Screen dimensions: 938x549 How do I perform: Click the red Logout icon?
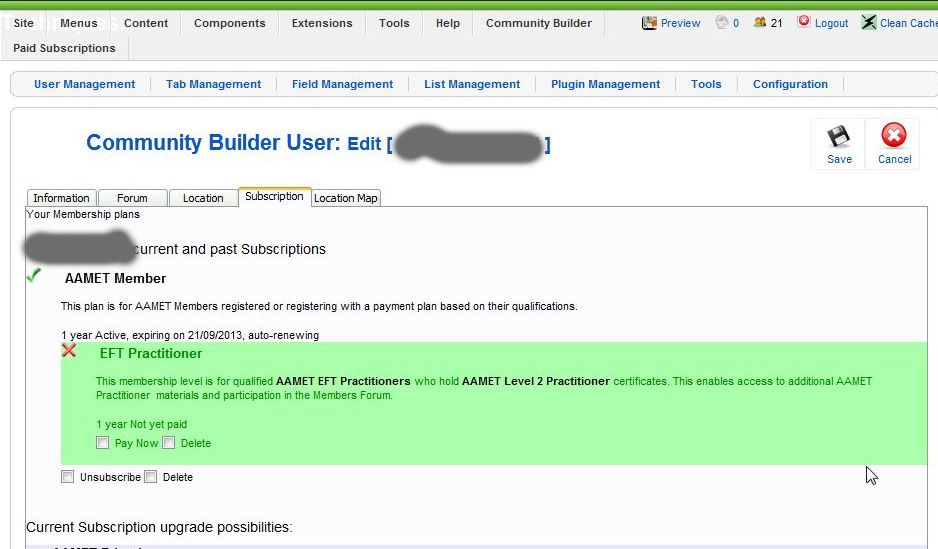804,22
